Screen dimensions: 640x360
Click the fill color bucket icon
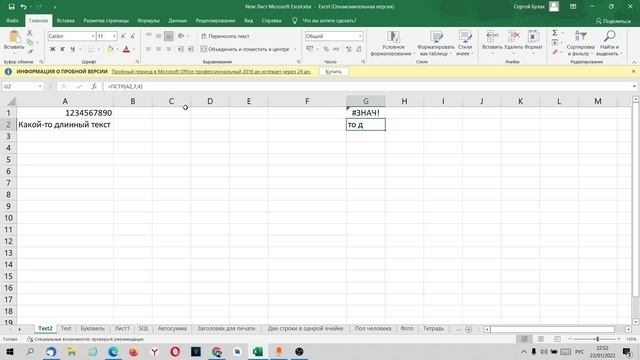click(x=110, y=49)
